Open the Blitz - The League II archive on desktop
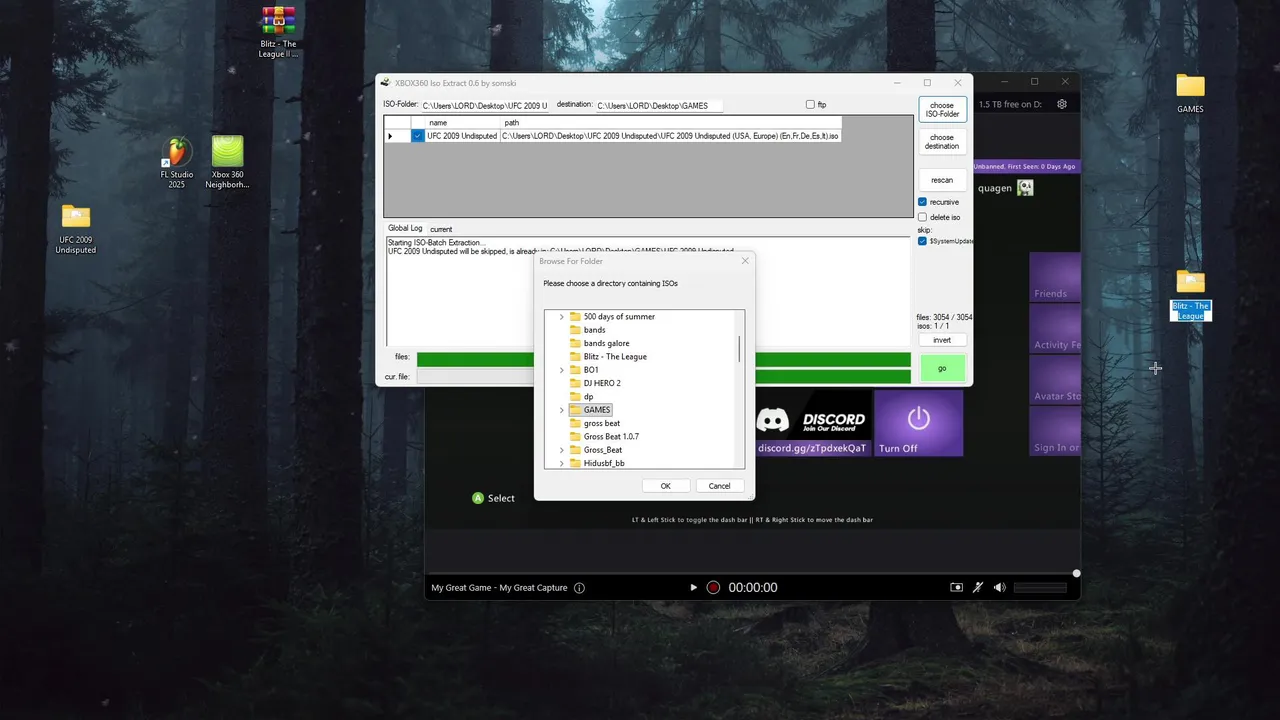Viewport: 1280px width, 720px height. [x=278, y=32]
